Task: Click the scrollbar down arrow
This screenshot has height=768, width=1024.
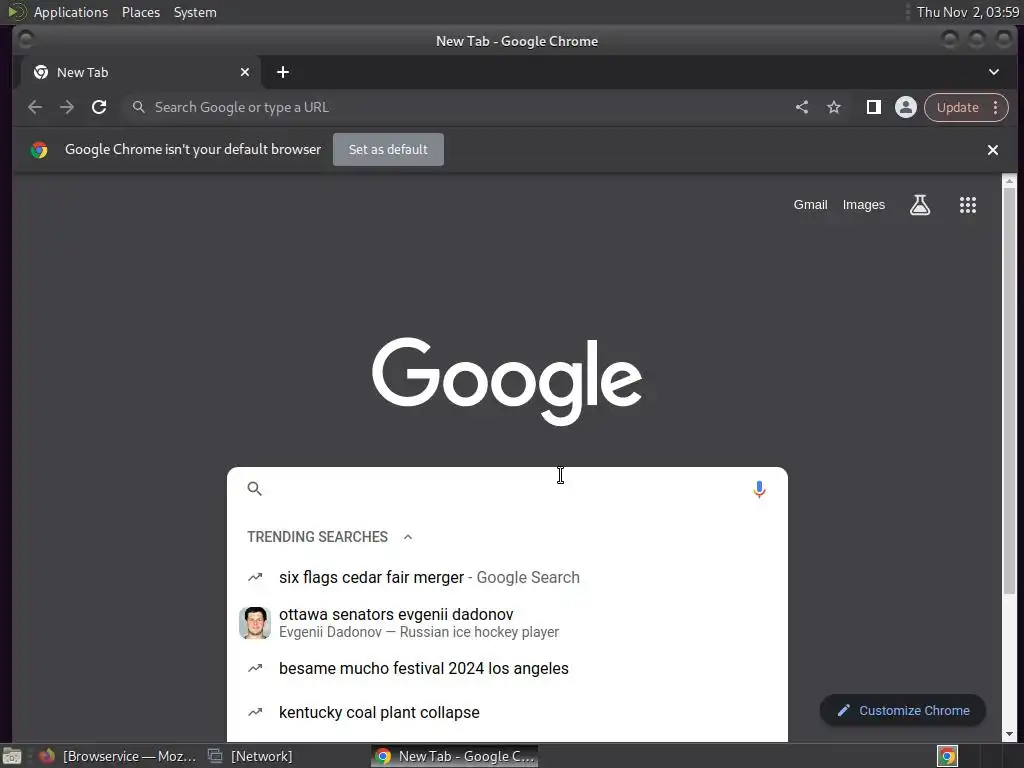Action: pyautogui.click(x=1009, y=733)
